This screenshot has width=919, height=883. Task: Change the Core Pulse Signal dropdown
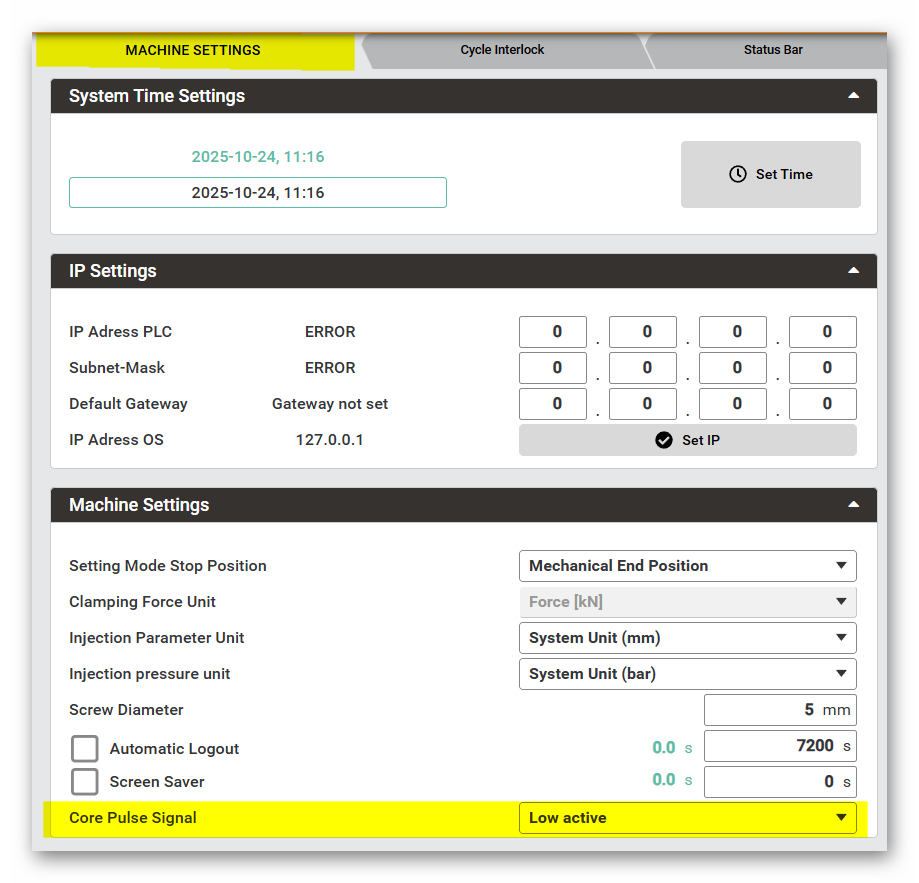[687, 818]
